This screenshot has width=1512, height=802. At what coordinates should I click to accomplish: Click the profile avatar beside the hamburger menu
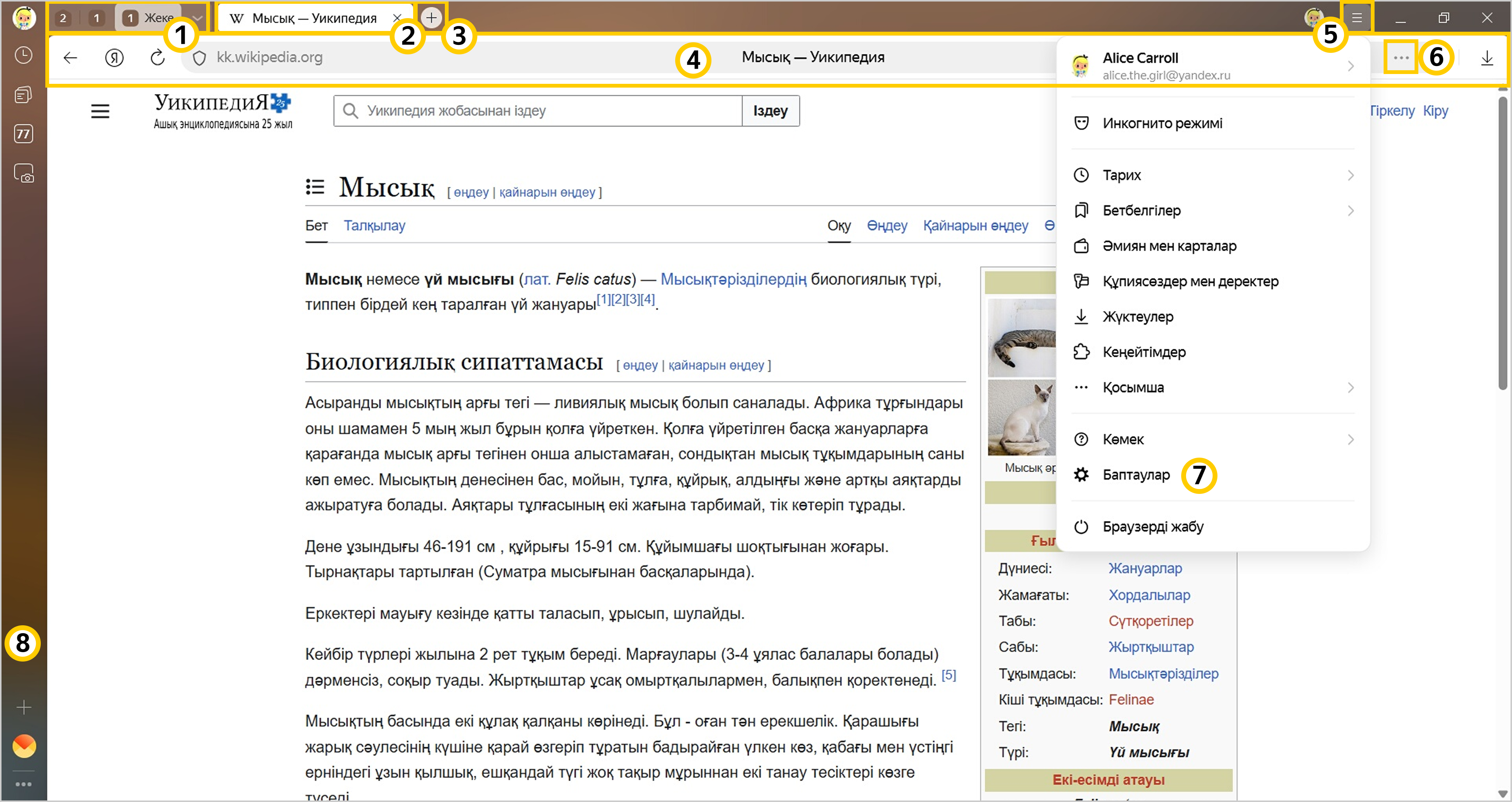1314,18
